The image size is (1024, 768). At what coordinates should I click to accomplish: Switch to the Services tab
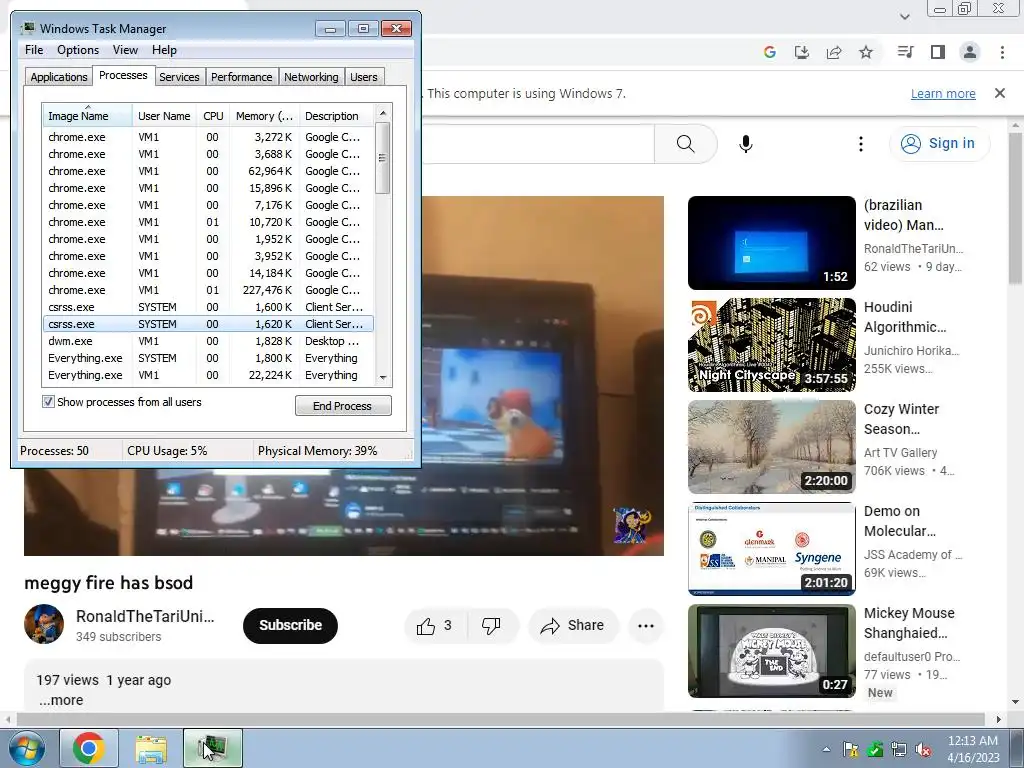click(x=179, y=77)
